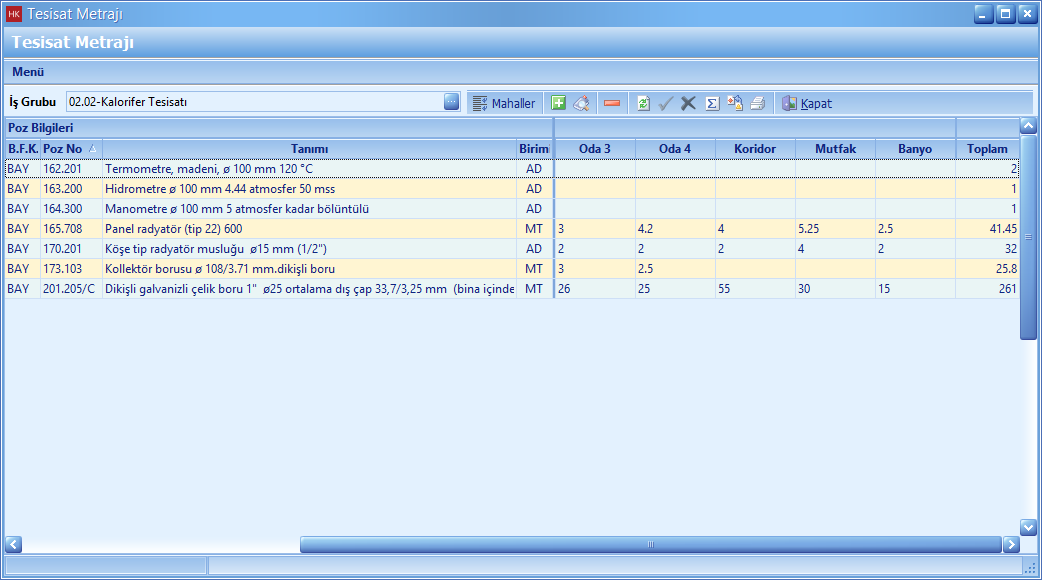Click the green add row icon

(559, 103)
